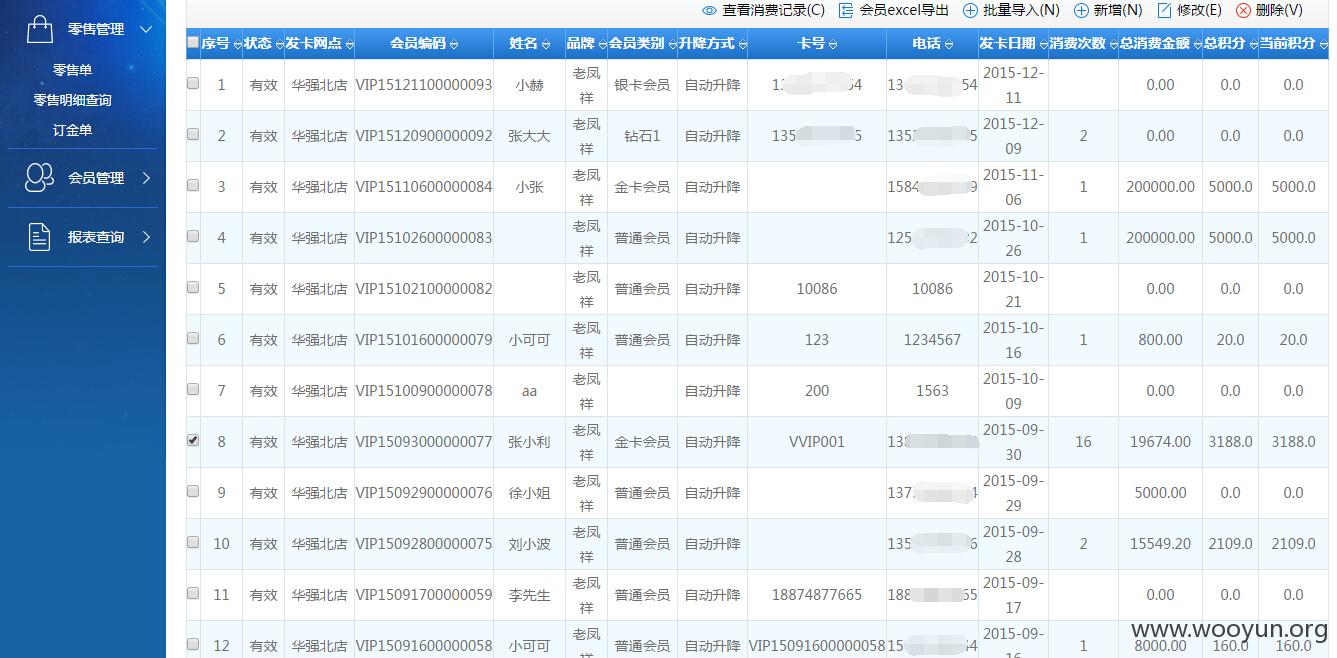1337x658 pixels.
Task: Open the 订金单 submenu item
Action: 72,130
